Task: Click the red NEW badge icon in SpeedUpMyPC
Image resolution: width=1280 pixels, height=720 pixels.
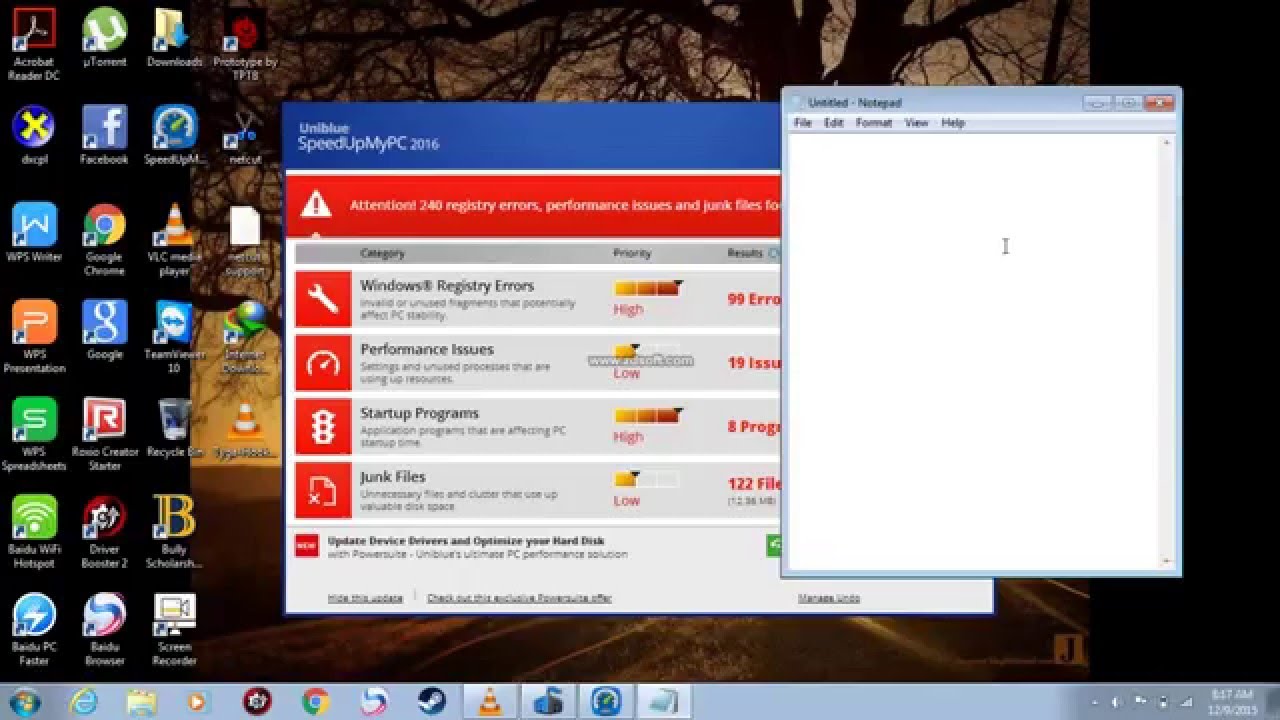Action: tap(306, 546)
